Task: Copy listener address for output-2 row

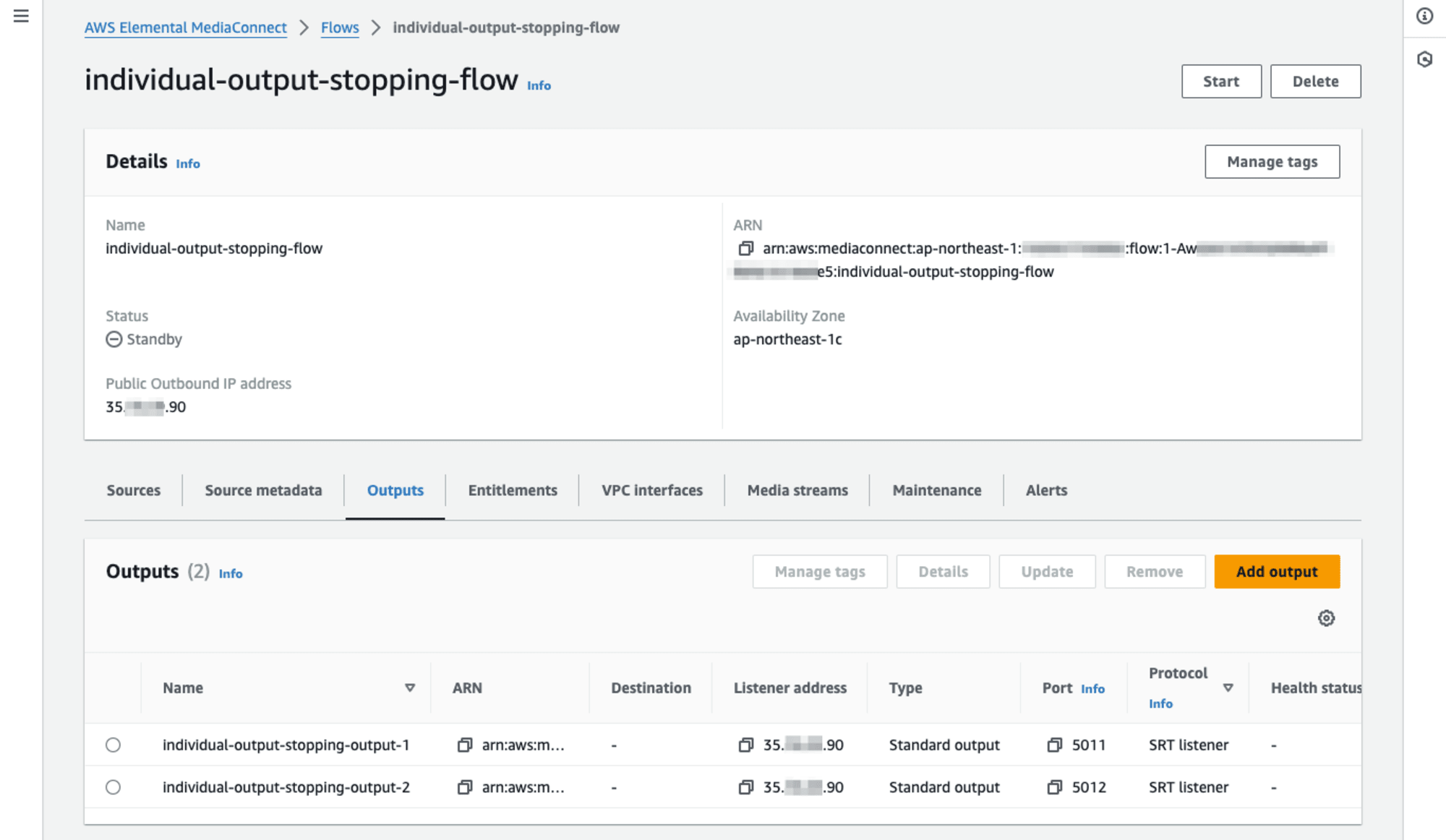Action: [745, 787]
